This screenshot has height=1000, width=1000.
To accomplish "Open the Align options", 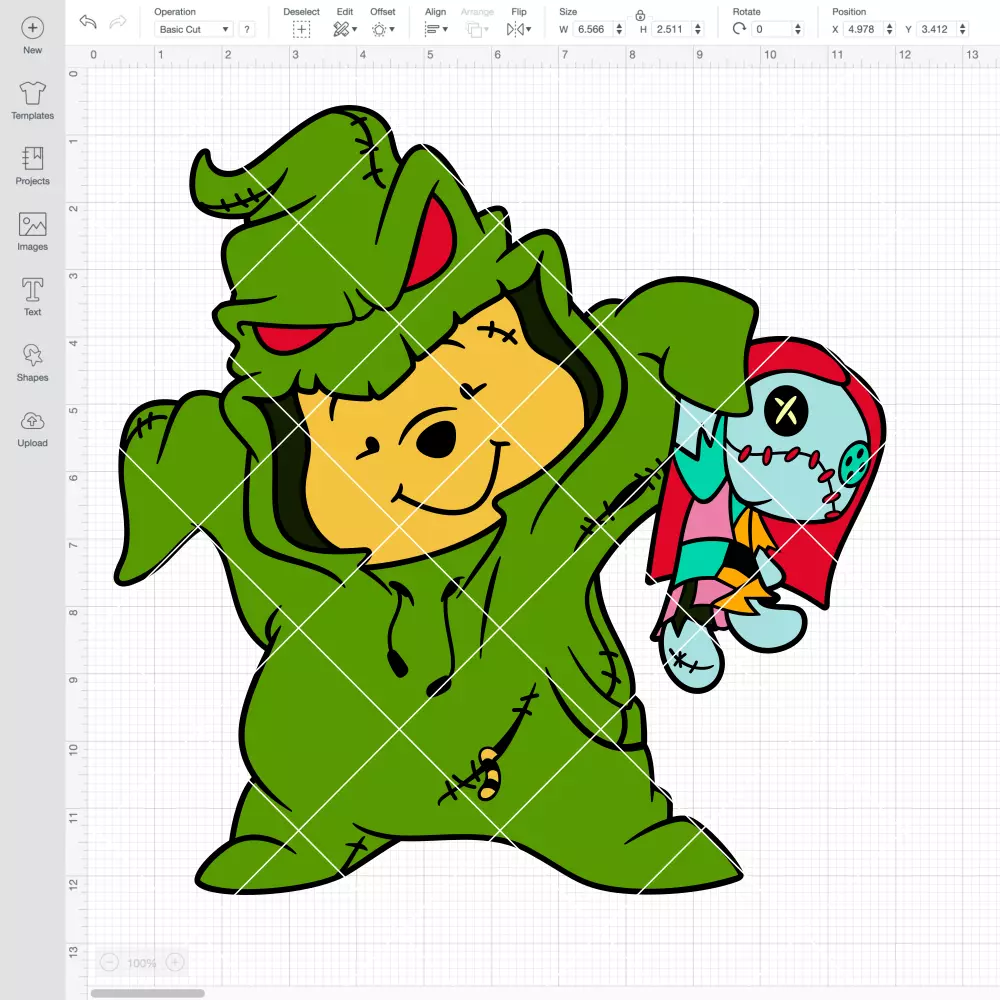I will point(432,29).
